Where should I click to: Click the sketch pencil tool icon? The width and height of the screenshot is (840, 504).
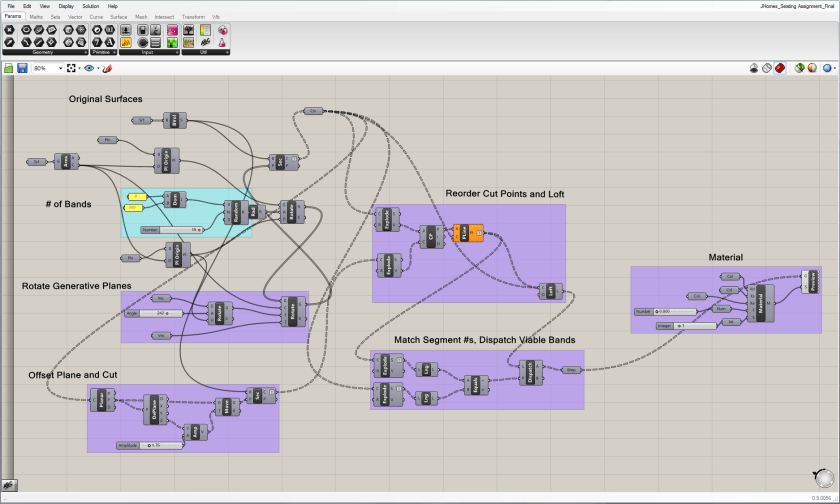coord(107,68)
